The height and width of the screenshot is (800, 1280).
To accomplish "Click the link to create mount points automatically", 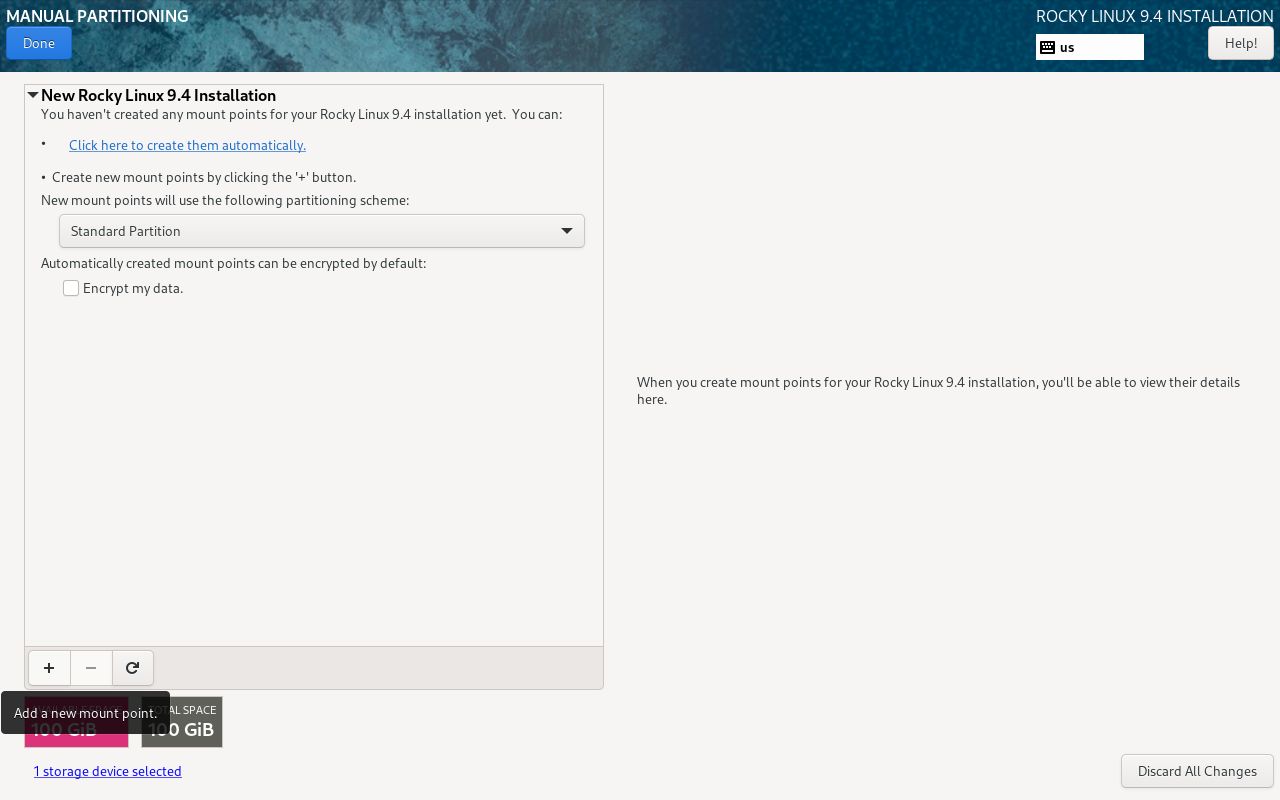I will coord(187,145).
